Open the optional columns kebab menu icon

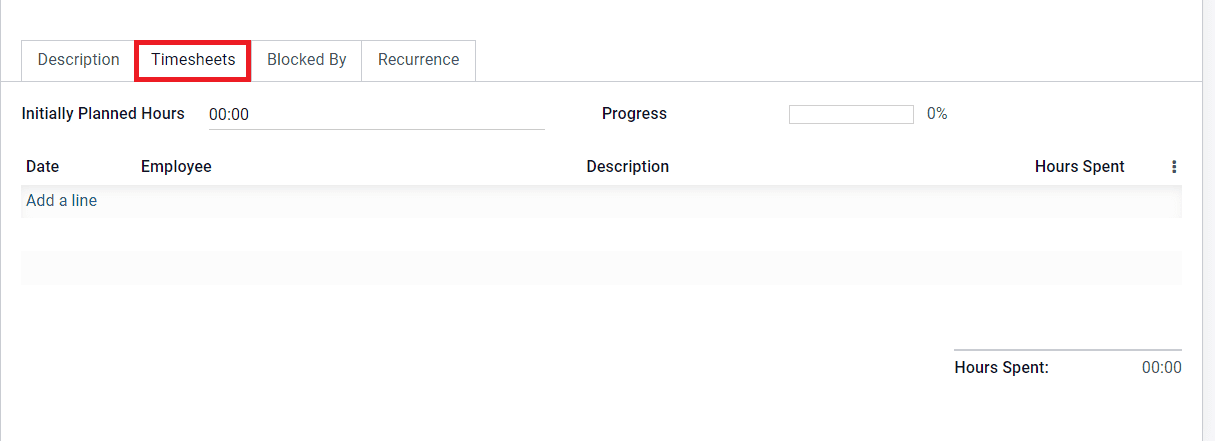tap(1174, 167)
